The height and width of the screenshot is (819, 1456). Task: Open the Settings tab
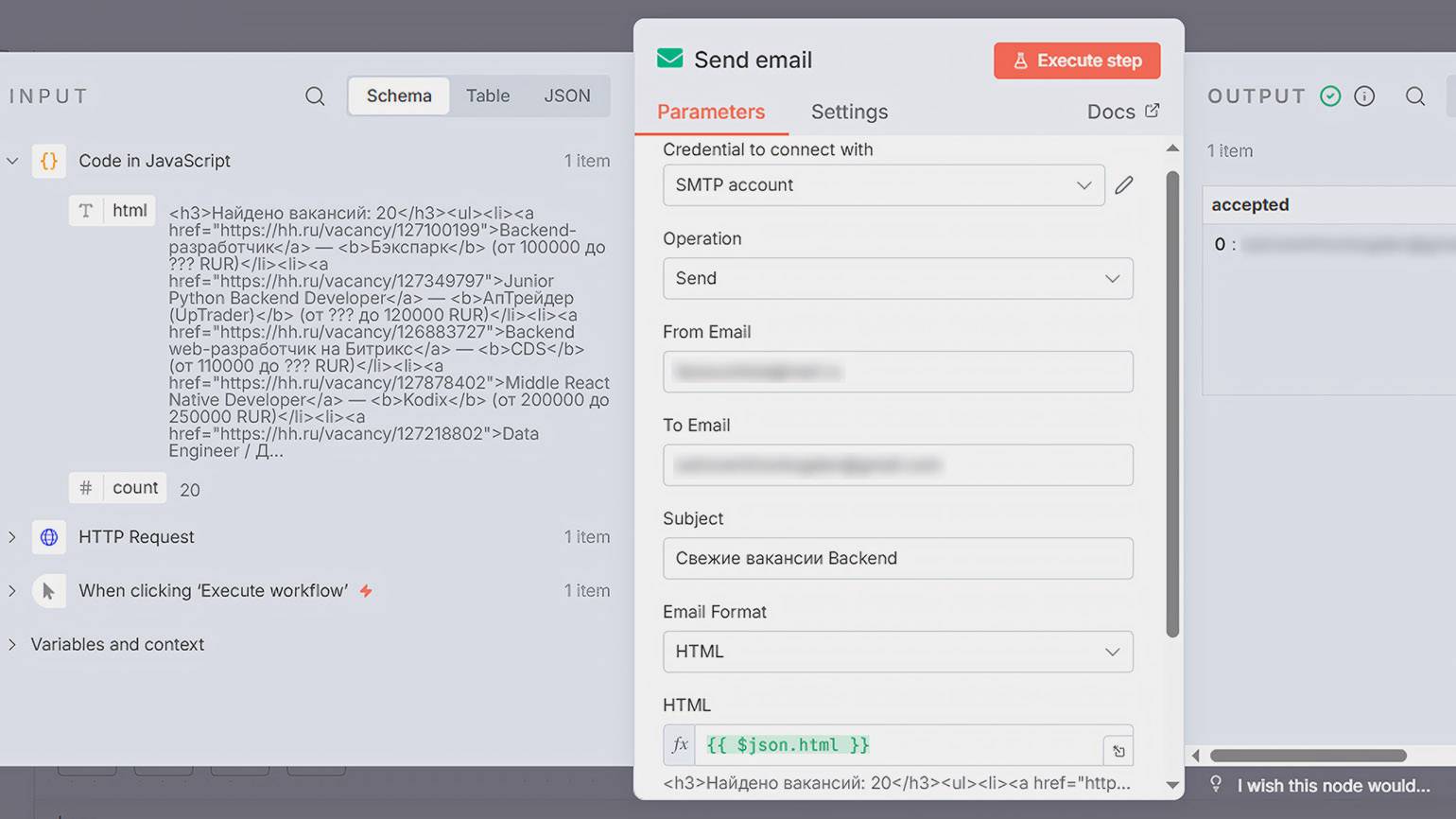849,112
